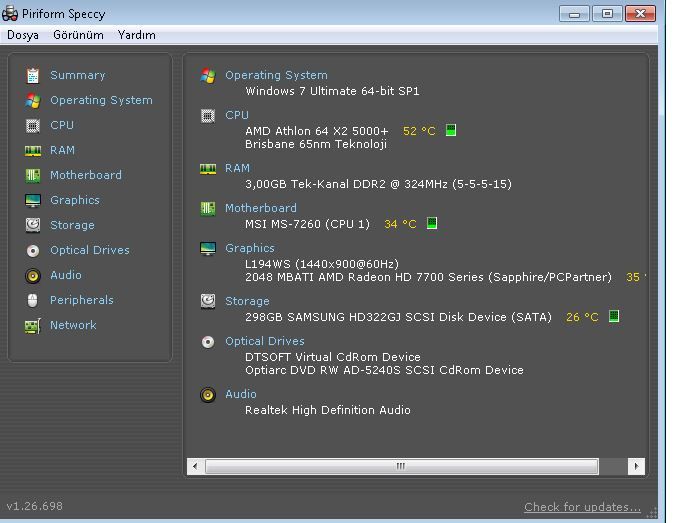Image resolution: width=684 pixels, height=523 pixels.
Task: Click the Graphics monitor icon in sidebar
Action: point(33,201)
